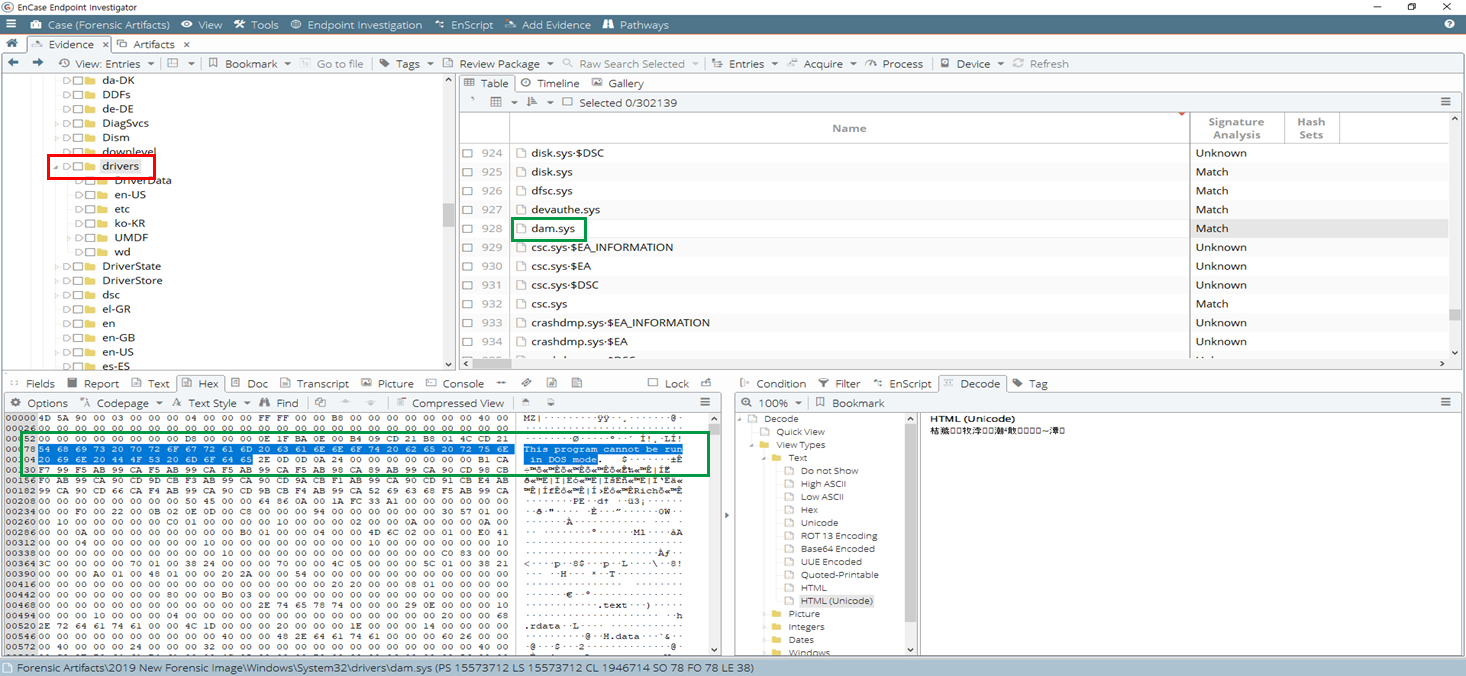Image resolution: width=1466 pixels, height=676 pixels.
Task: Check the Hex option in the Decode tree
Action: click(790, 510)
